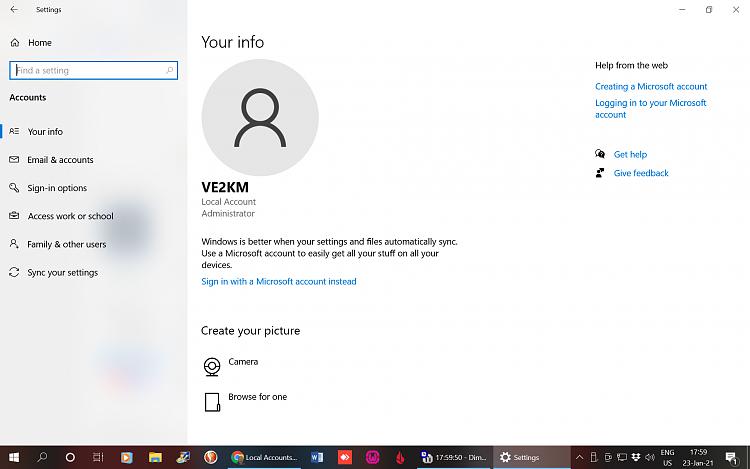Open taskbar search magnifier
The height and width of the screenshot is (469, 750).
click(x=42, y=457)
